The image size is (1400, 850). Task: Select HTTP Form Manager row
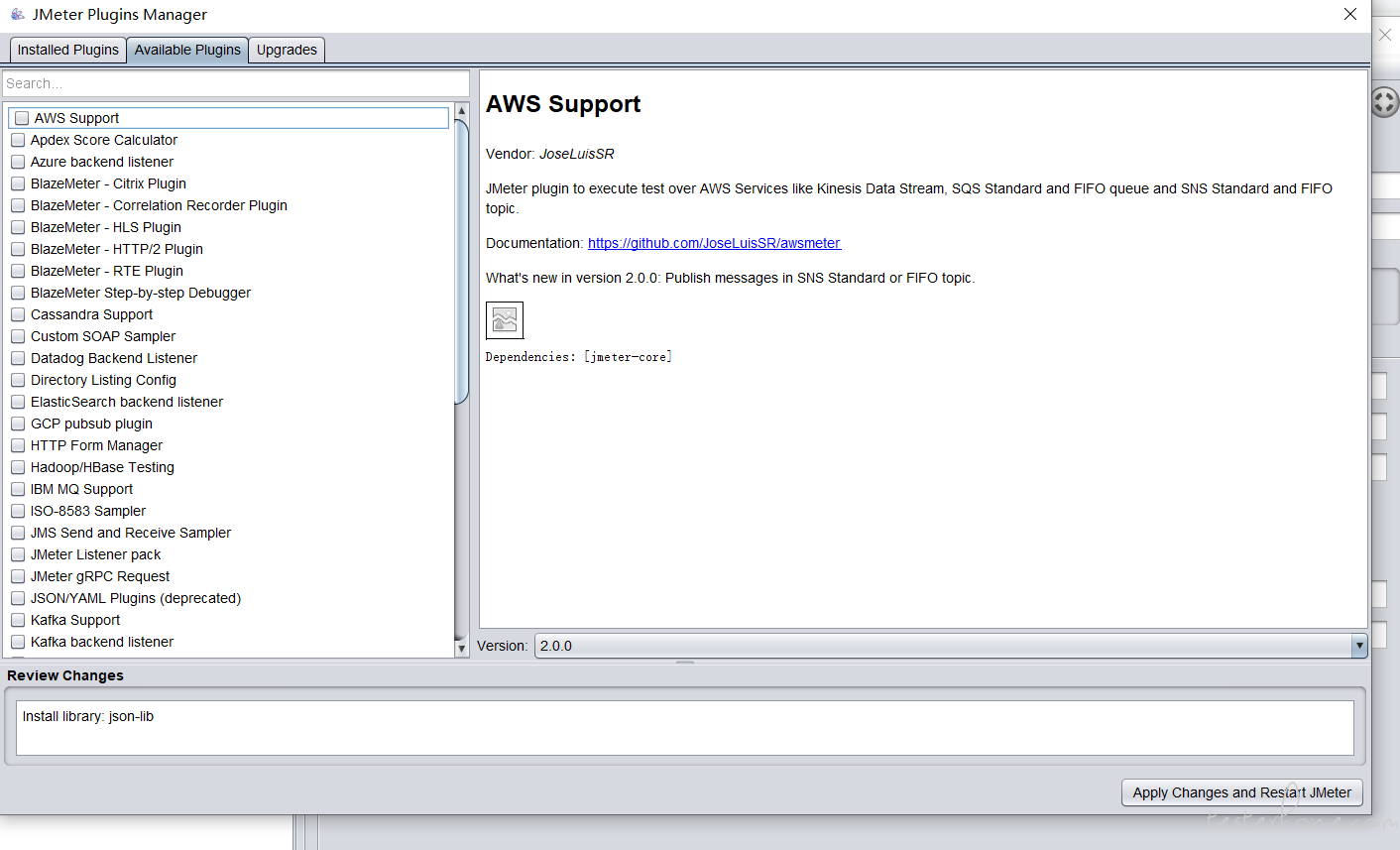tap(229, 445)
